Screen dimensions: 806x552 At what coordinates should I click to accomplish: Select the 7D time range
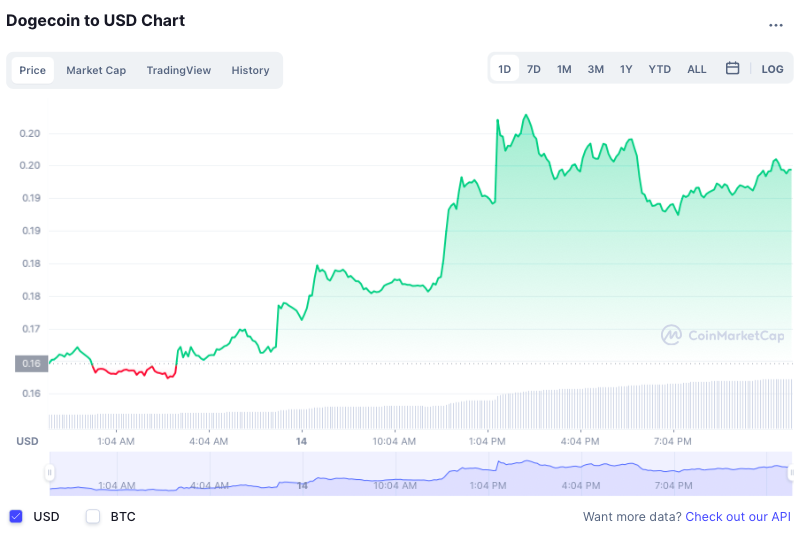pyautogui.click(x=534, y=69)
